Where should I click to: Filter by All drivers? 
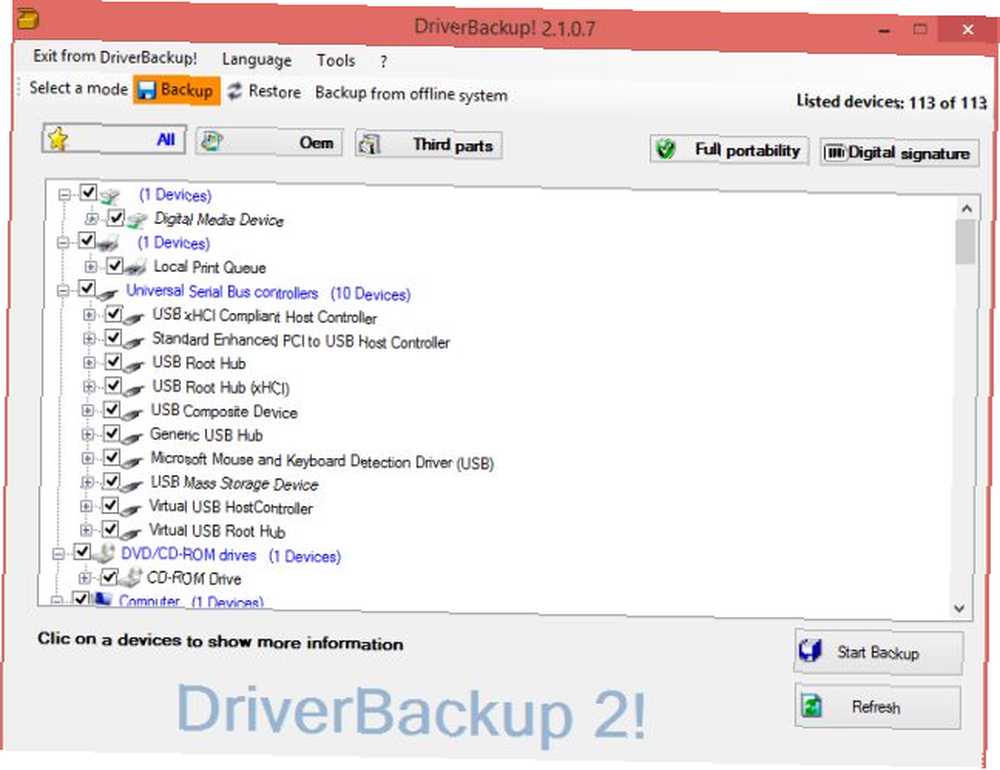tap(114, 139)
